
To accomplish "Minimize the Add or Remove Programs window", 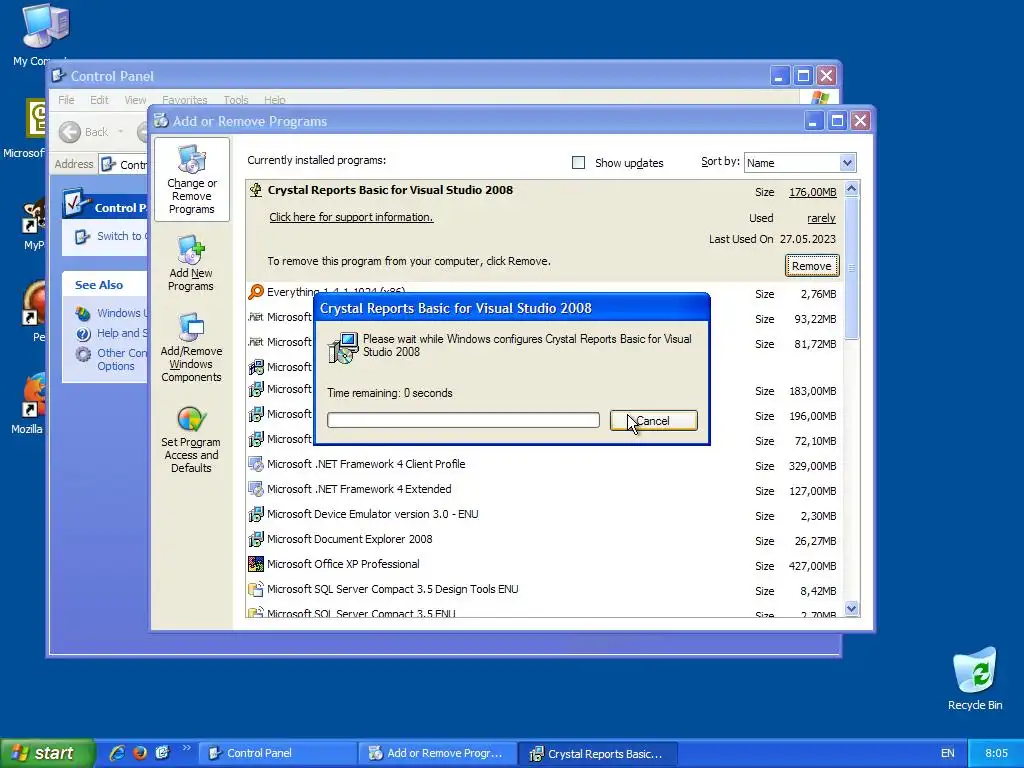I will pyautogui.click(x=813, y=121).
